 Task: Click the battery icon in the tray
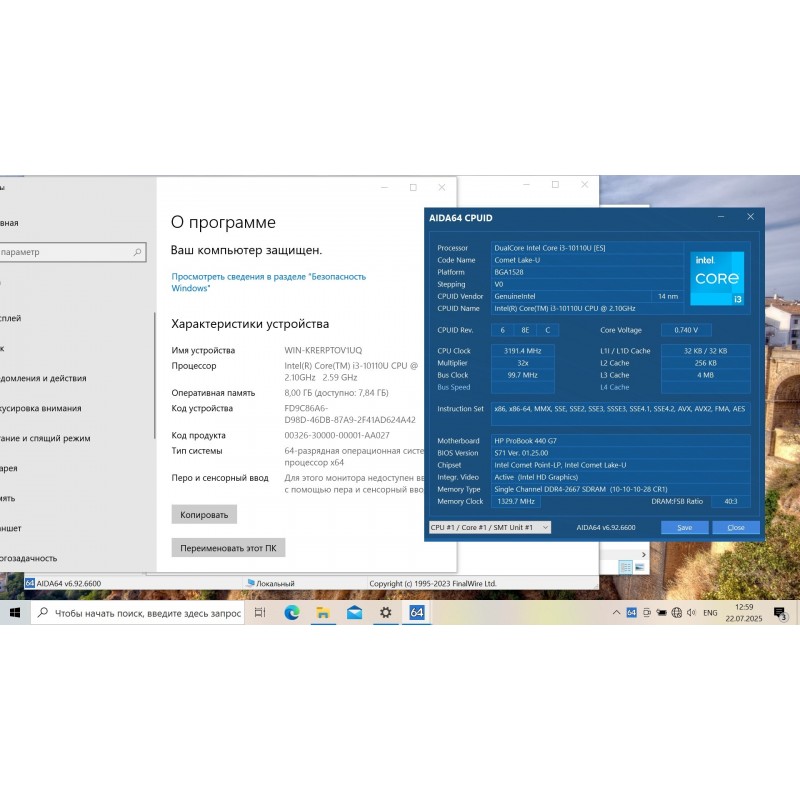coord(662,613)
